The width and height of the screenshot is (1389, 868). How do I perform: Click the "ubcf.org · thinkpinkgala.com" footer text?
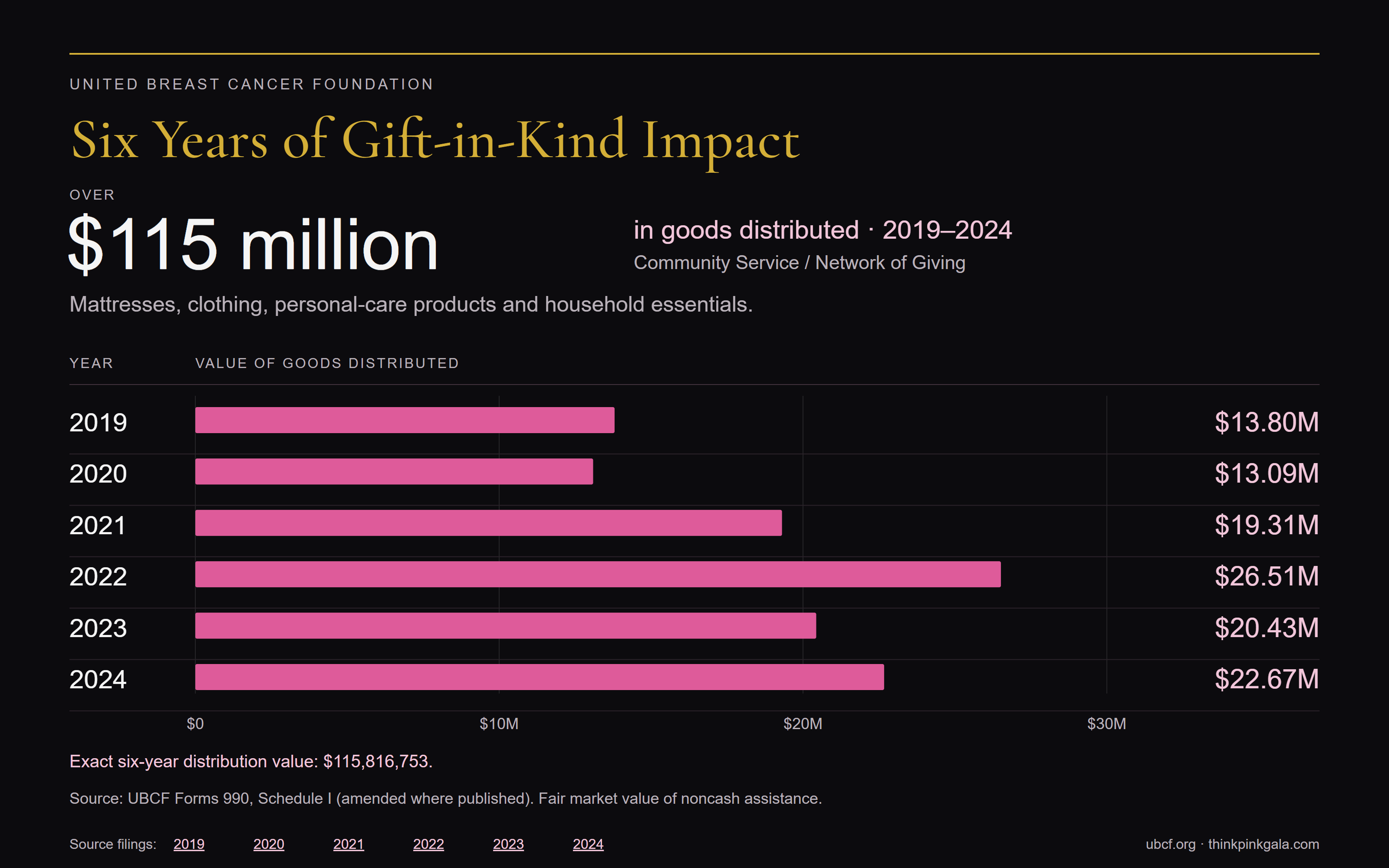(1232, 844)
